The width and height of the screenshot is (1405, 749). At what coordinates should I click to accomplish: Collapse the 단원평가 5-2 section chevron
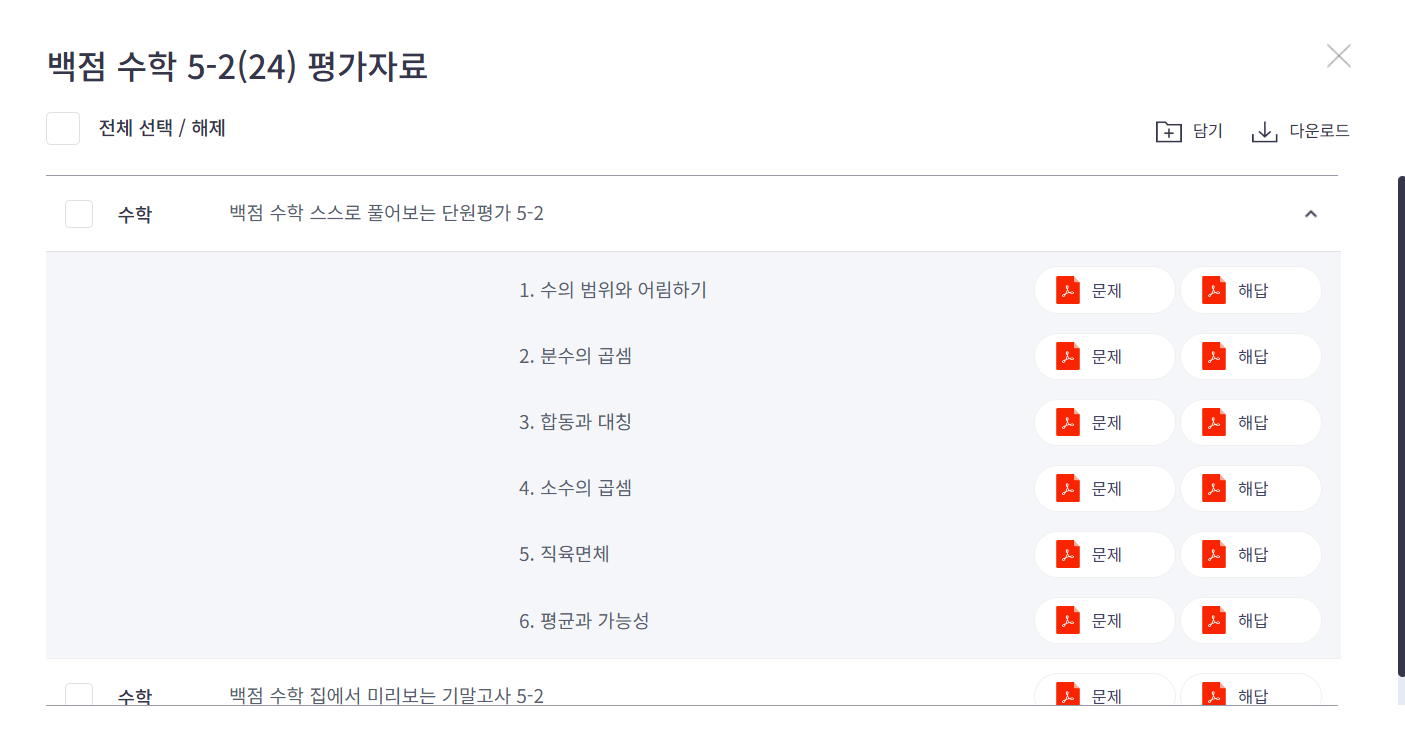click(x=1311, y=213)
